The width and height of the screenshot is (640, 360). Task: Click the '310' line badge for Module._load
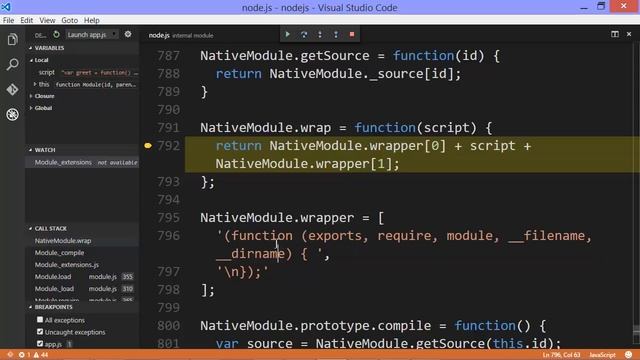click(128, 289)
